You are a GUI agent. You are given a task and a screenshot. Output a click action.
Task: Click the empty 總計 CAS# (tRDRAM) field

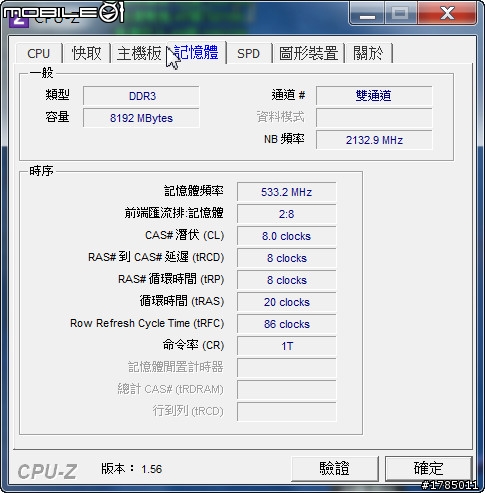pyautogui.click(x=287, y=390)
